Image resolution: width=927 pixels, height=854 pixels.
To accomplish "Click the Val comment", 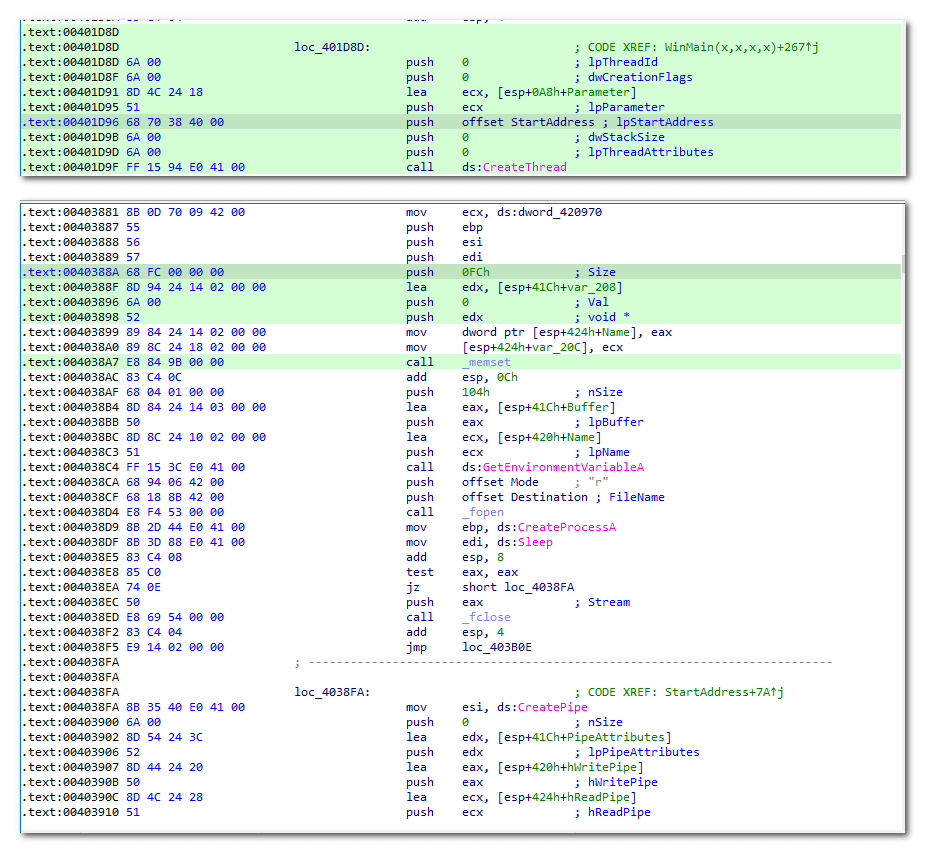I will coord(598,303).
